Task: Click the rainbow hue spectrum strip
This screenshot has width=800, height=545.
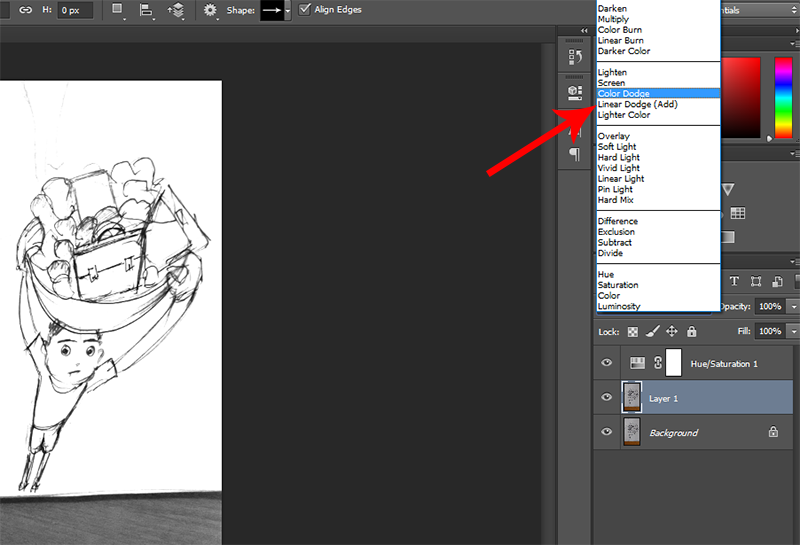Action: click(783, 97)
